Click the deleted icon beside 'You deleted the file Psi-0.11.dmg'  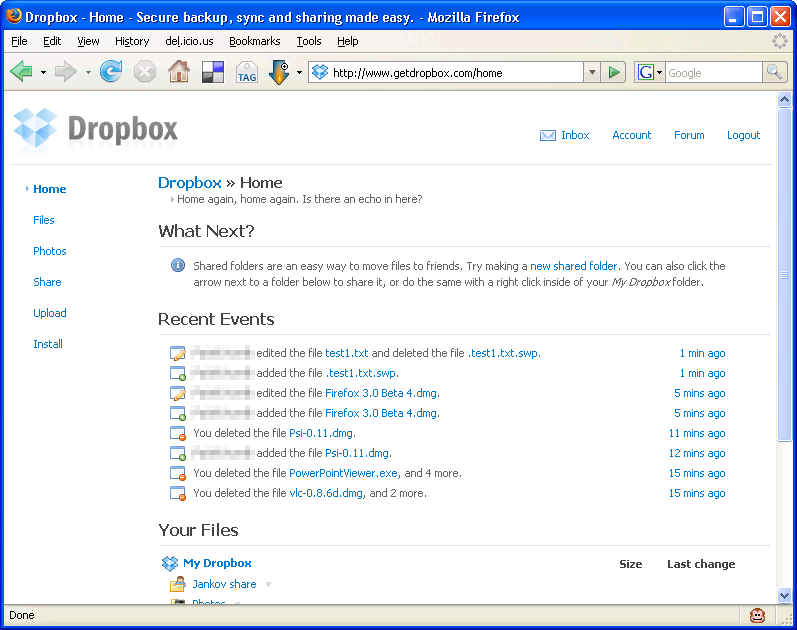(x=178, y=433)
